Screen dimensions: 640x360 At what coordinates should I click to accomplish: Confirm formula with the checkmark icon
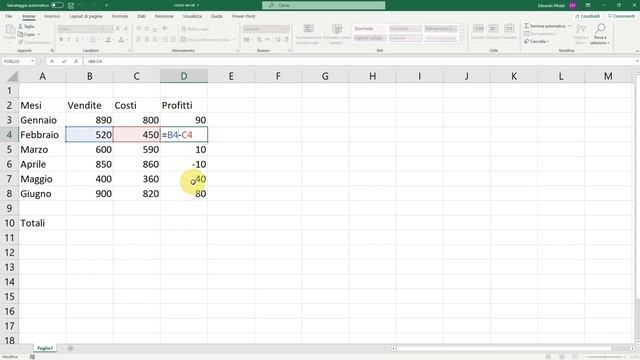click(x=64, y=61)
